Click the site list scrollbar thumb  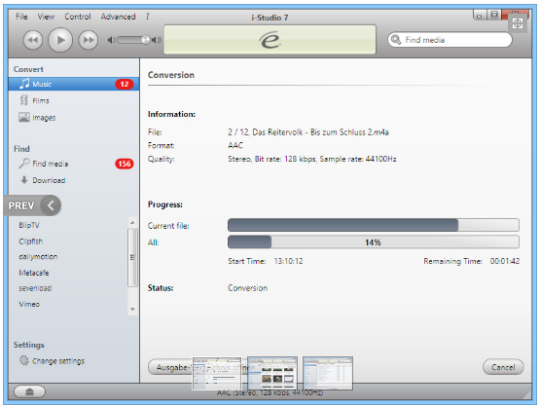132,258
